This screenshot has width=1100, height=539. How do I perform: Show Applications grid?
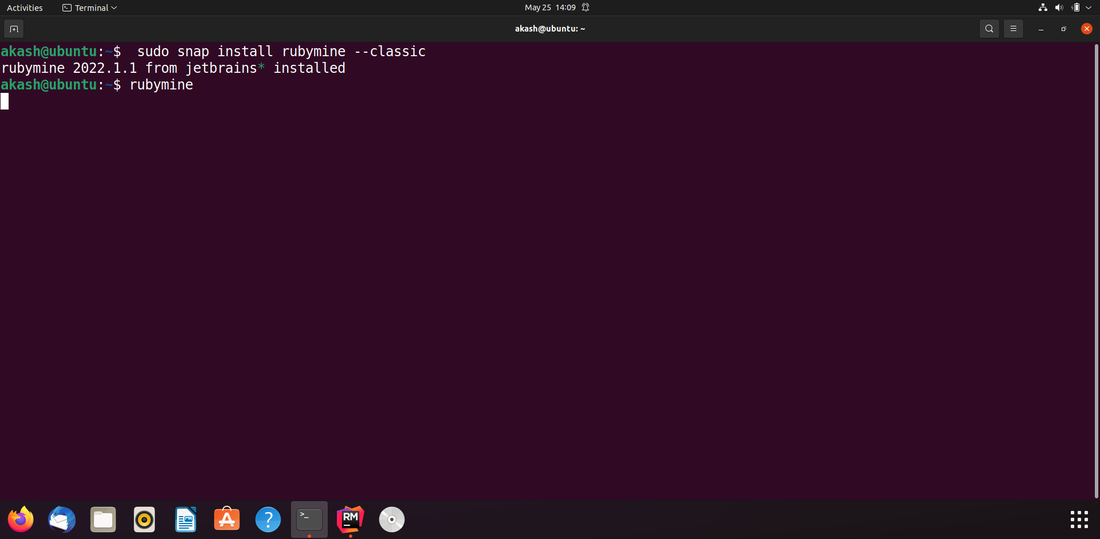(x=1079, y=519)
